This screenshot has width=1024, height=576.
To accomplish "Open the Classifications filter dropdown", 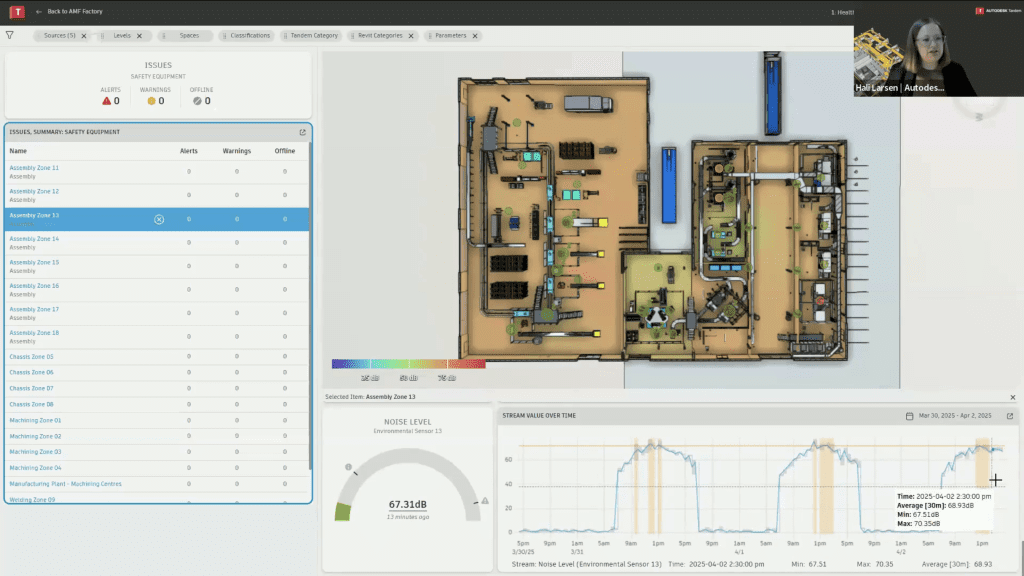I will (x=250, y=36).
